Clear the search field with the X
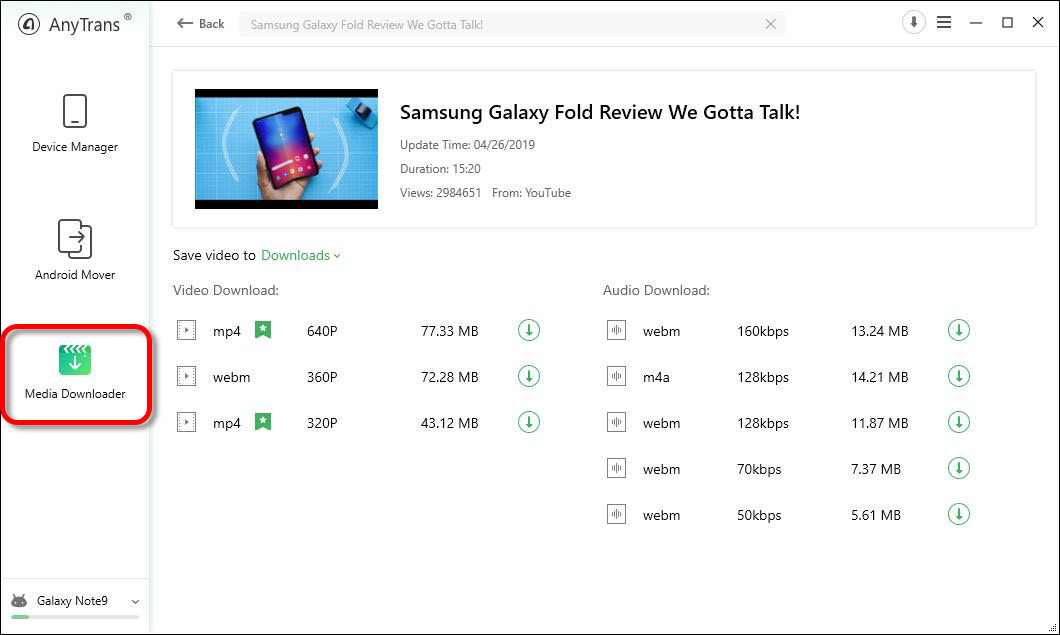This screenshot has height=635, width=1060. tap(770, 24)
